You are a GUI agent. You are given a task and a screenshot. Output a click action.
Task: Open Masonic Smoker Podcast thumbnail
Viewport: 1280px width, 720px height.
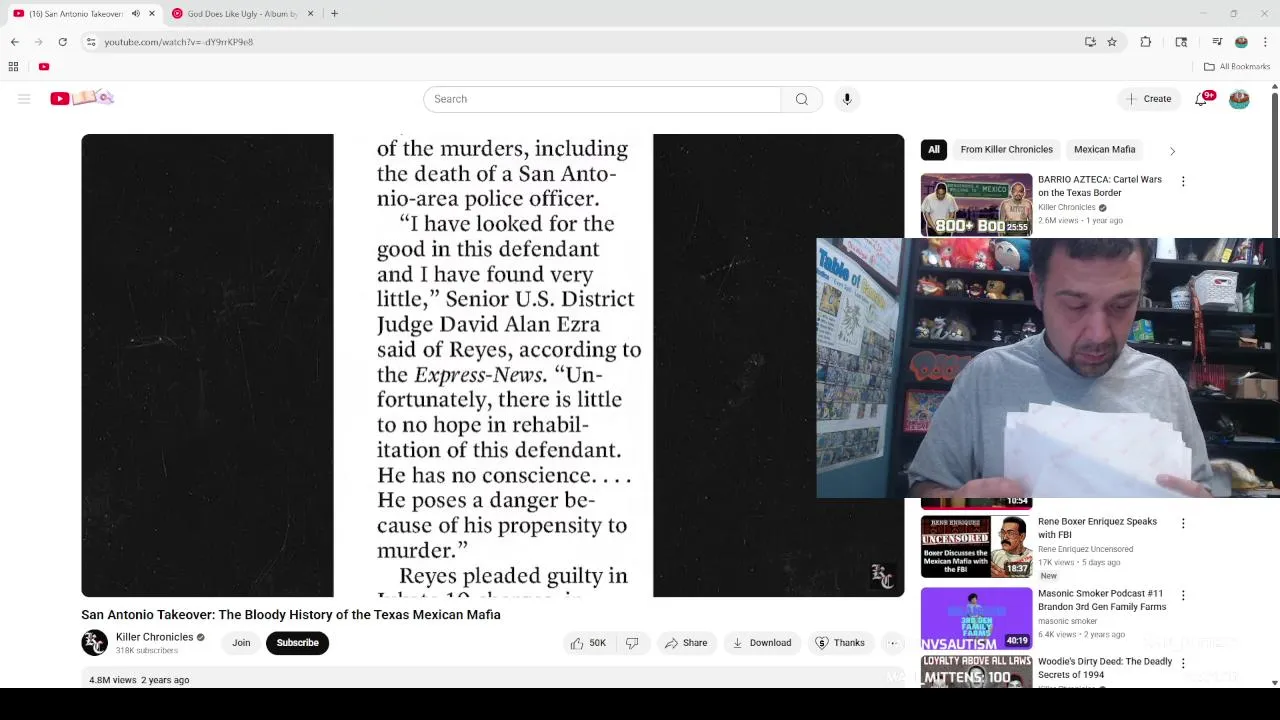tap(976, 619)
